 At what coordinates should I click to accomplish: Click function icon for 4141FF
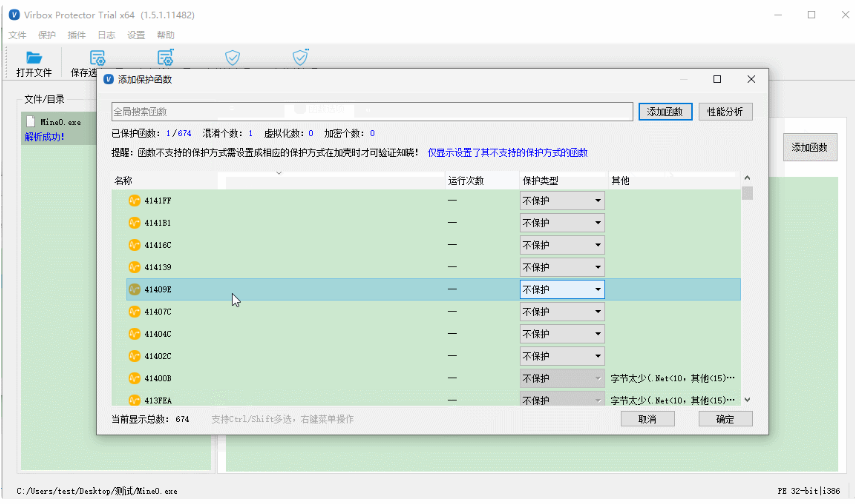coord(135,201)
